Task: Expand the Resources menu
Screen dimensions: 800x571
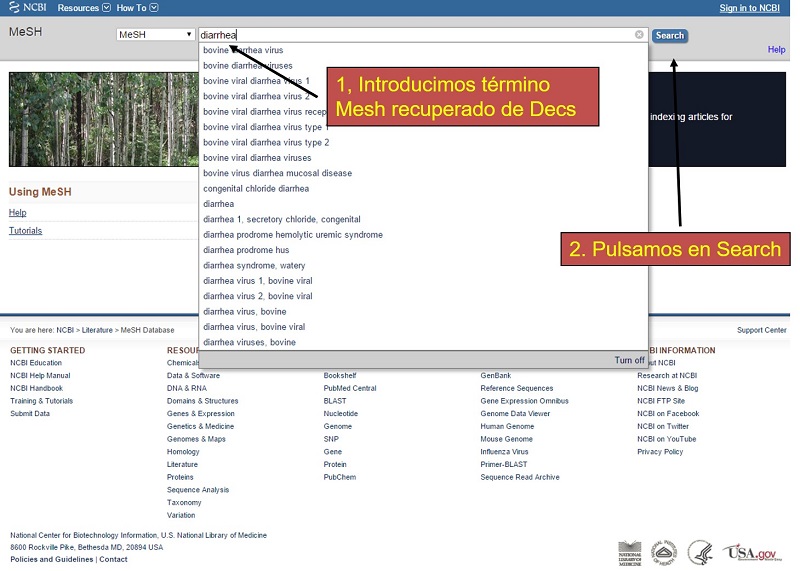Action: click(x=84, y=8)
